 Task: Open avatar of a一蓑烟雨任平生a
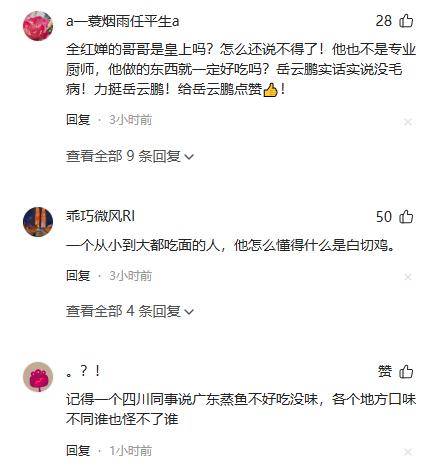pos(38,26)
